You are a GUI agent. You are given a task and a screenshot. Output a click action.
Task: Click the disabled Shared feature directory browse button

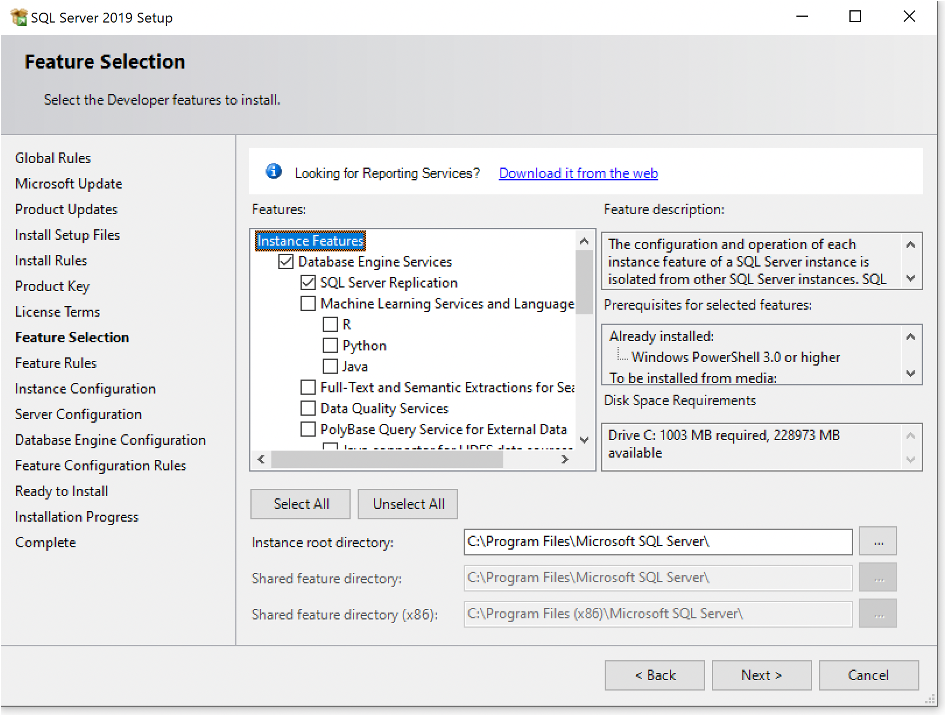pos(877,577)
